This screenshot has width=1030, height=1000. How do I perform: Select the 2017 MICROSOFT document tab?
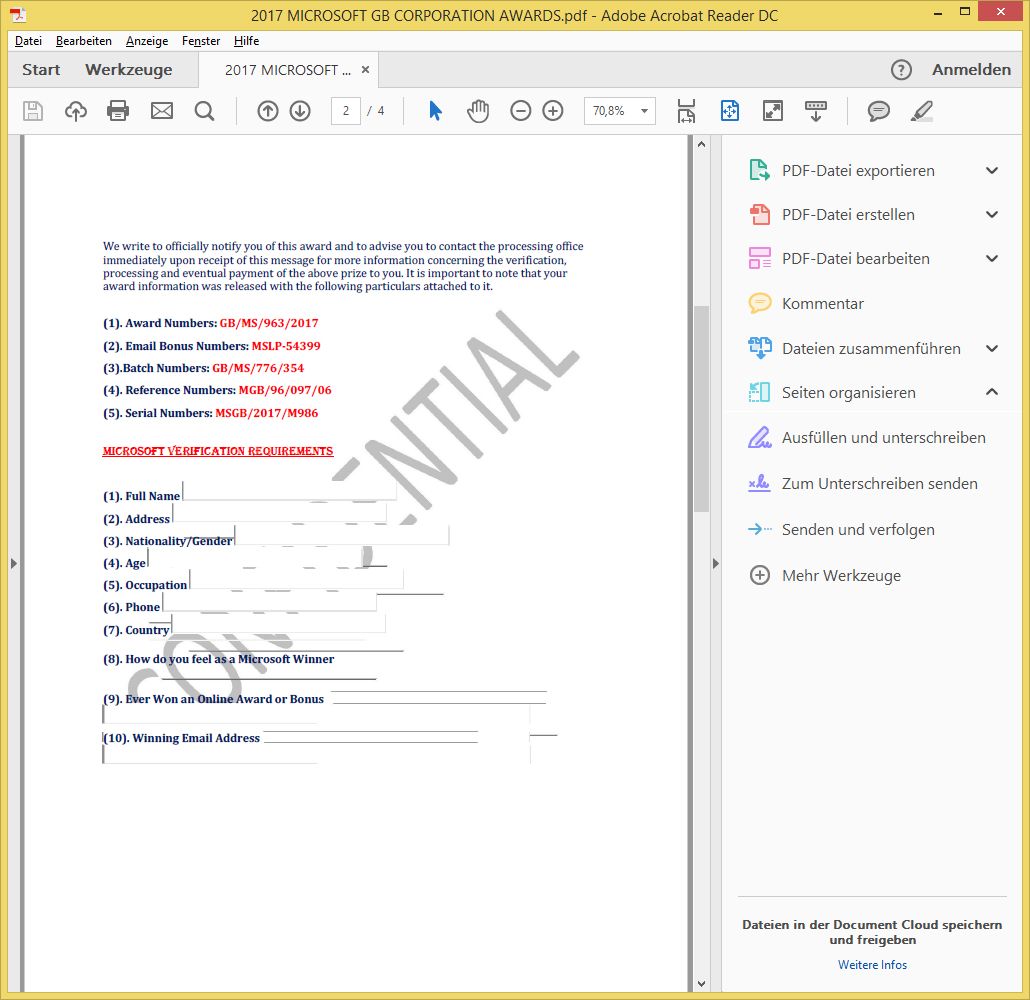pos(288,70)
